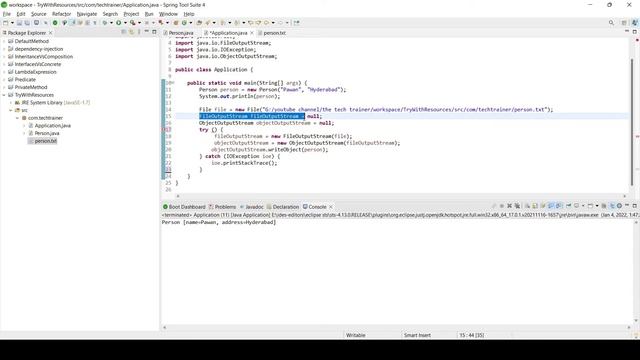Screen dimensions: 640x360
Task: Close the Console view tab
Action: [x=331, y=207]
